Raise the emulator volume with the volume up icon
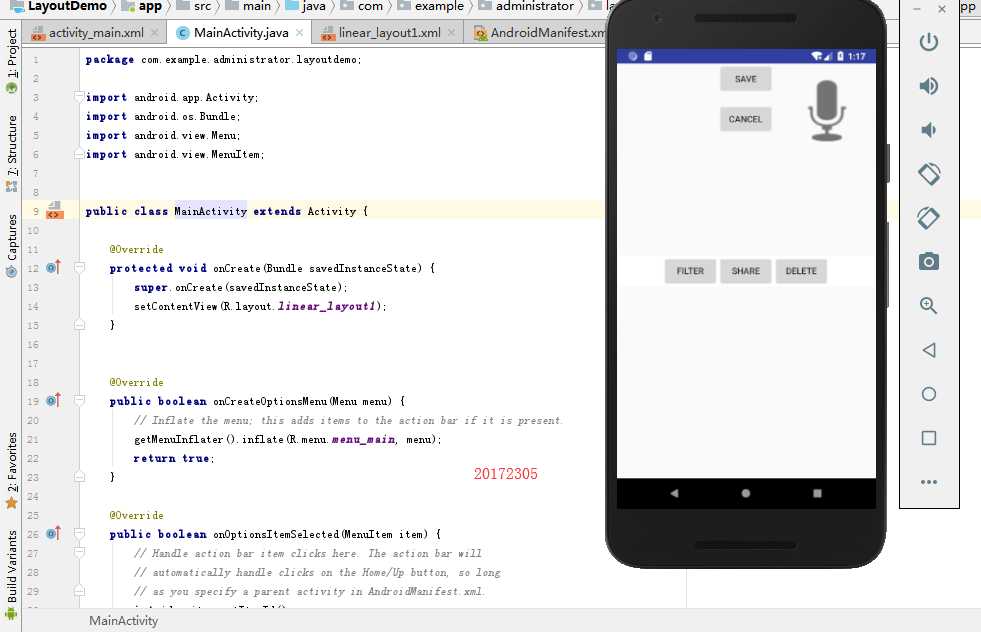This screenshot has height=632, width=981. pos(928,86)
